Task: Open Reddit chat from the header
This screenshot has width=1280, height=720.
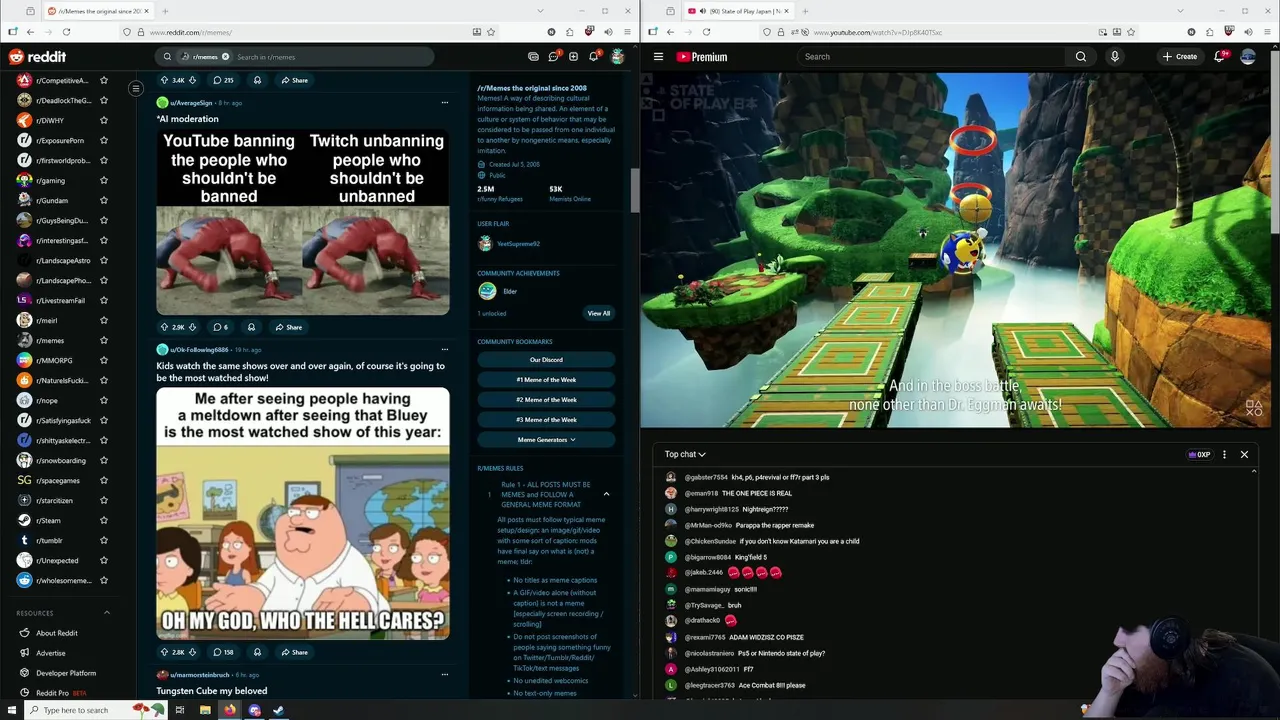Action: click(553, 57)
